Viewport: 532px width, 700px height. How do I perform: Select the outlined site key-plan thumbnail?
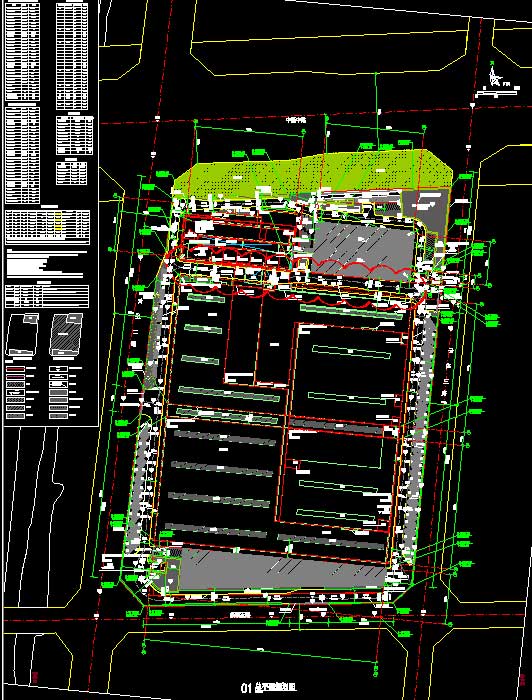(x=21, y=334)
